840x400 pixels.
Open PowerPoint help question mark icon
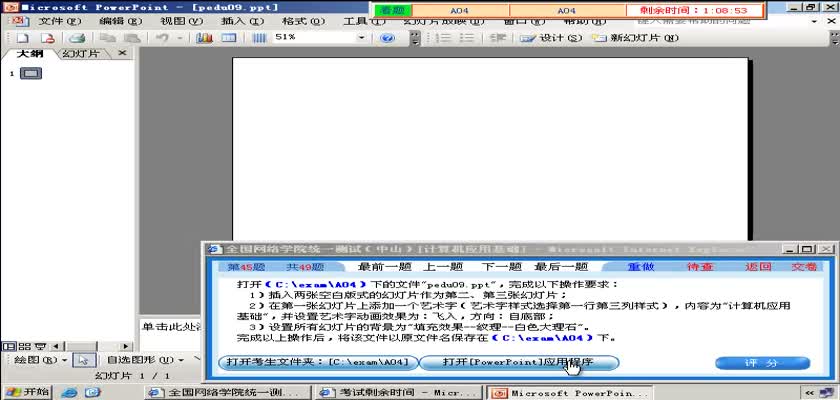tap(387, 38)
